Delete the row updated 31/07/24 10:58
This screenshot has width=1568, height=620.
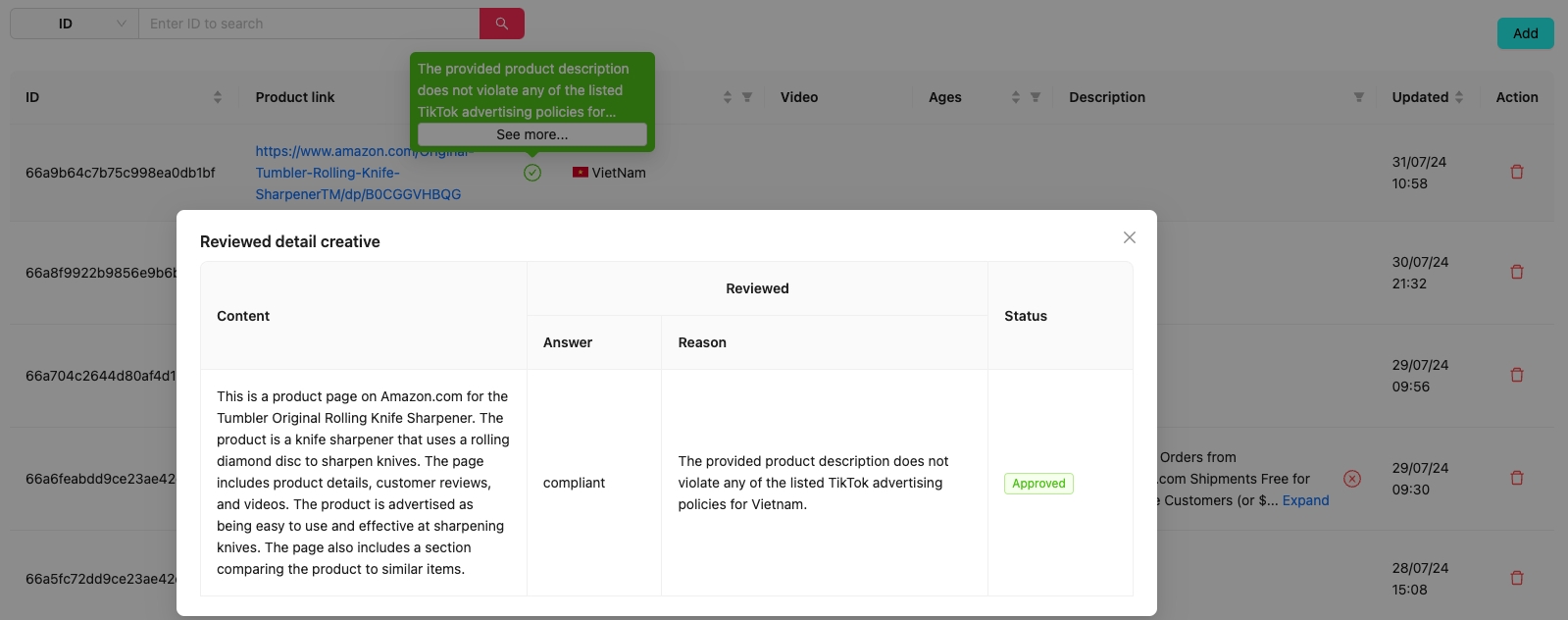1516,173
